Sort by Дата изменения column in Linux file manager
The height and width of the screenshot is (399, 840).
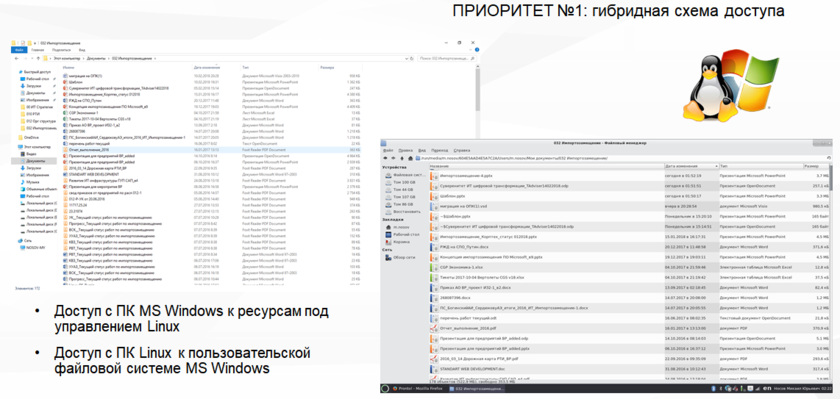tap(691, 167)
